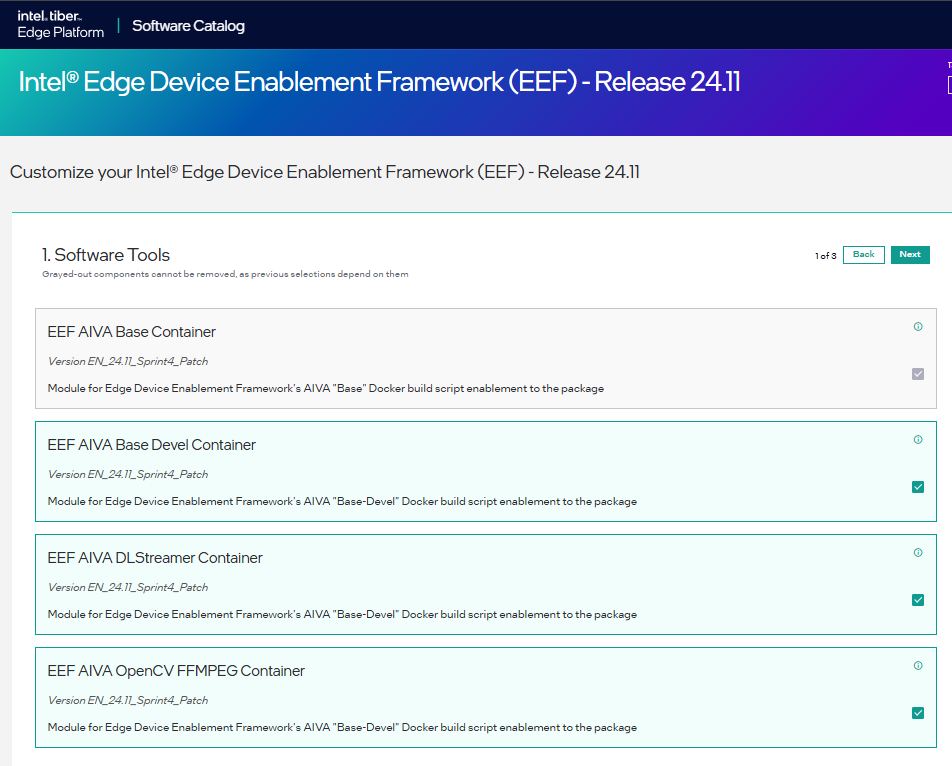Click the "Customize your Intel Edge Device" heading
This screenshot has width=952, height=766.
click(325, 172)
